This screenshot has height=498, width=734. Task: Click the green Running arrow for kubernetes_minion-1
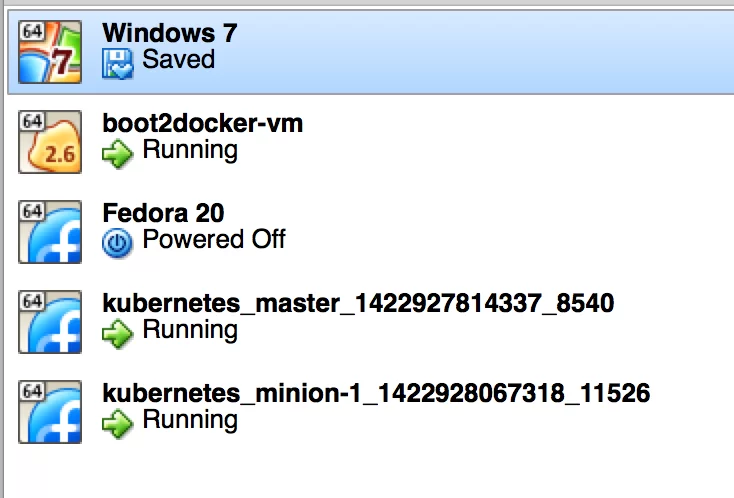(x=118, y=423)
